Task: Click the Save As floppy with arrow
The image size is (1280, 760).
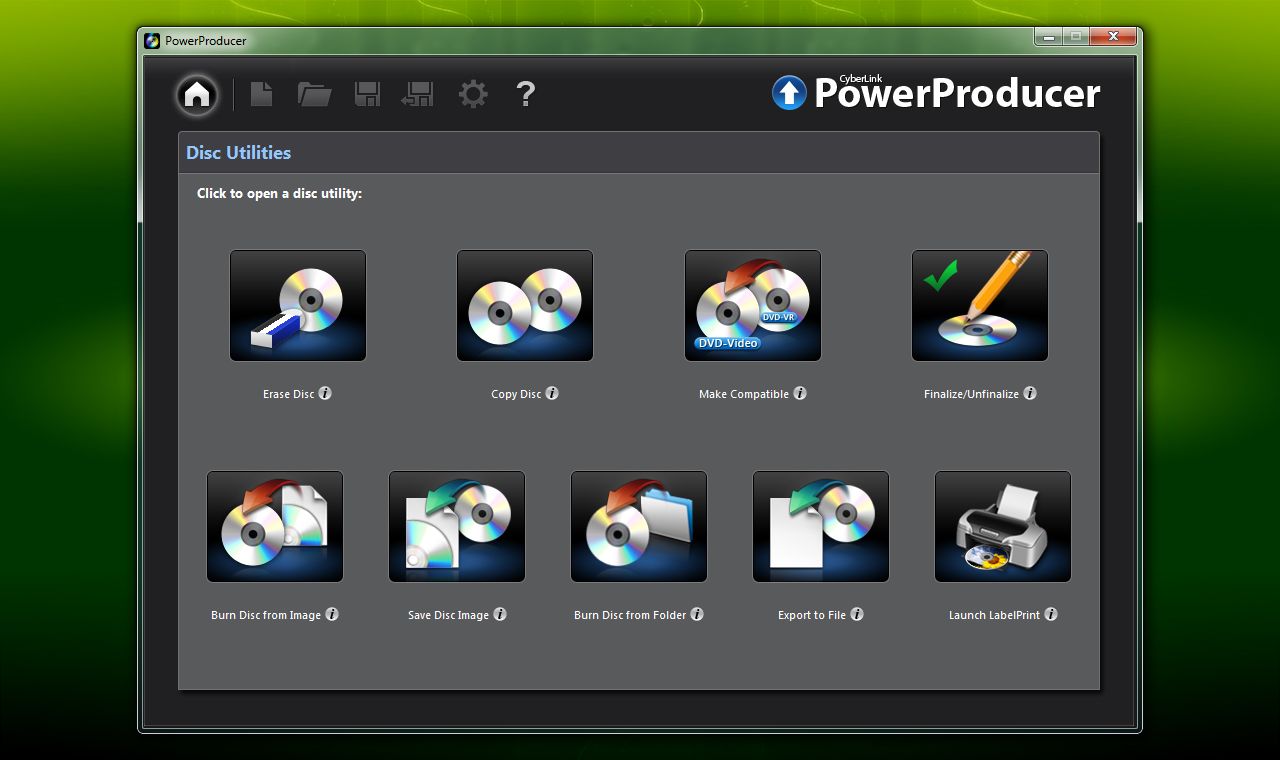Action: point(417,94)
